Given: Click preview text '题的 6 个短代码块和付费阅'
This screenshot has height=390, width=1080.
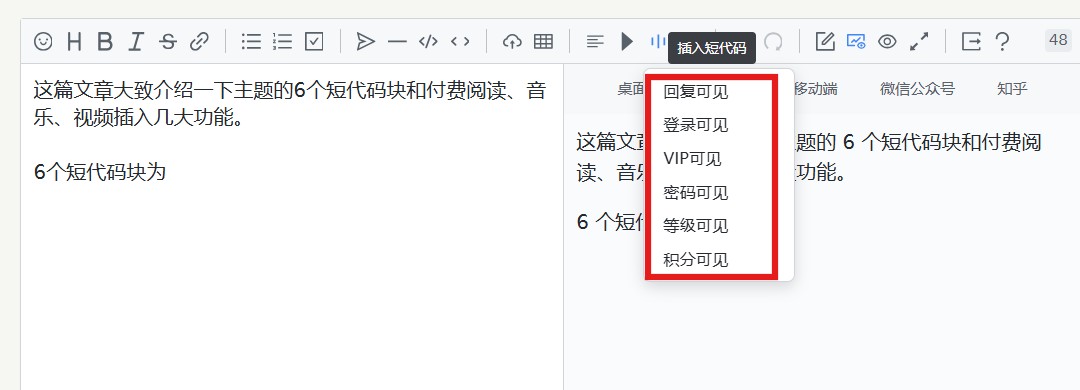Looking at the screenshot, I should pyautogui.click(x=920, y=143).
